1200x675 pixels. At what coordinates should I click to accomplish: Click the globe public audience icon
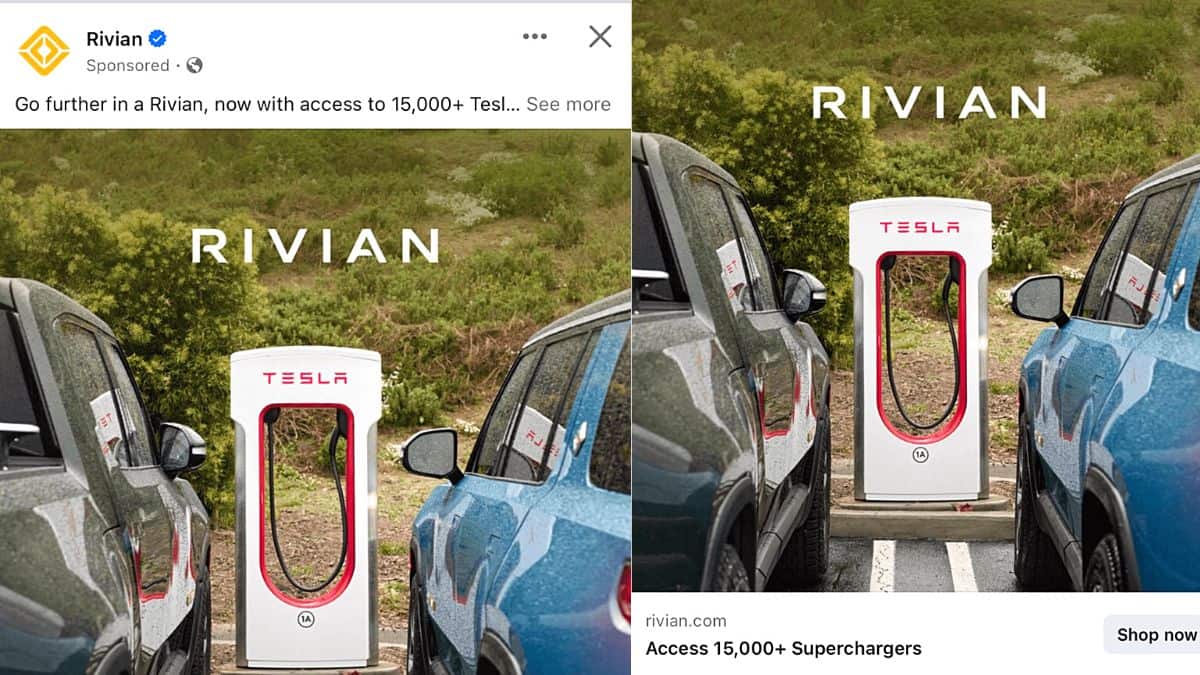194,65
